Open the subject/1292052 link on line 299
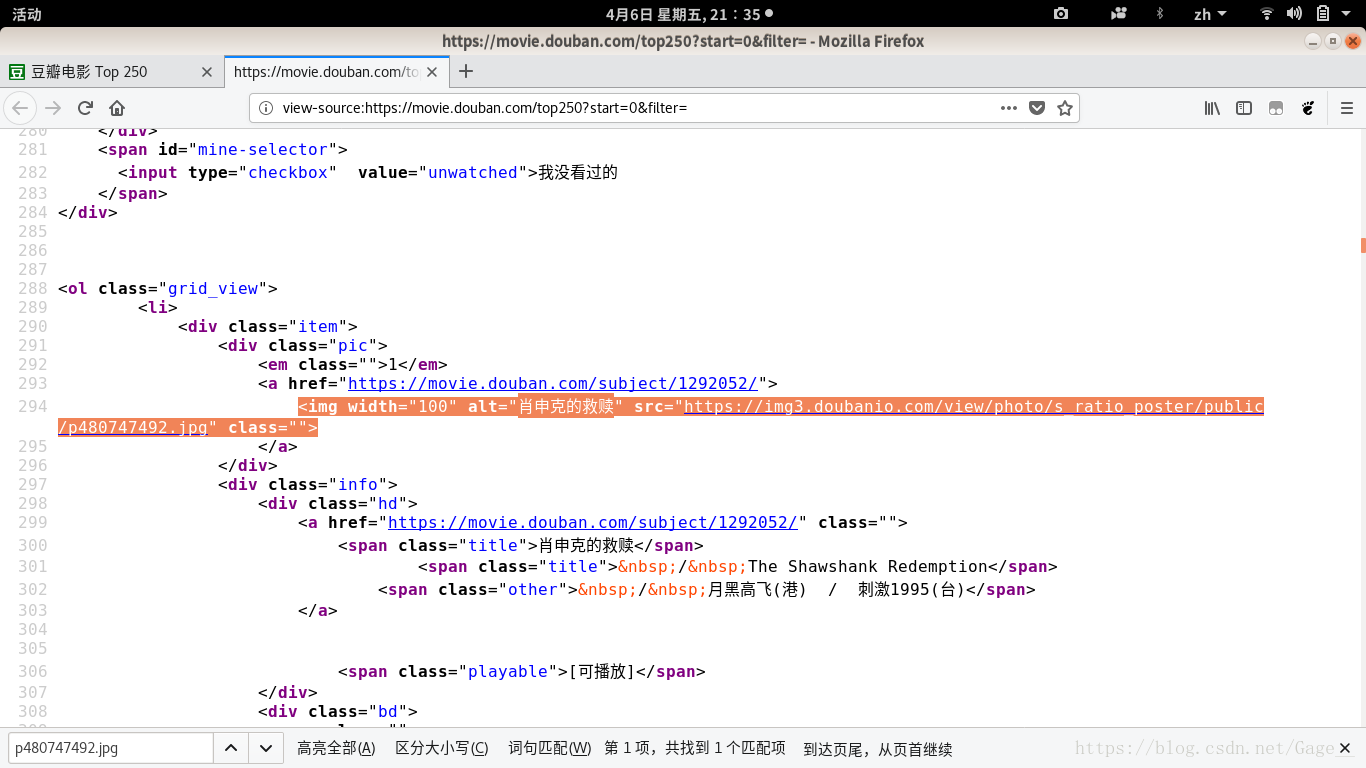This screenshot has height=768, width=1366. tap(592, 522)
